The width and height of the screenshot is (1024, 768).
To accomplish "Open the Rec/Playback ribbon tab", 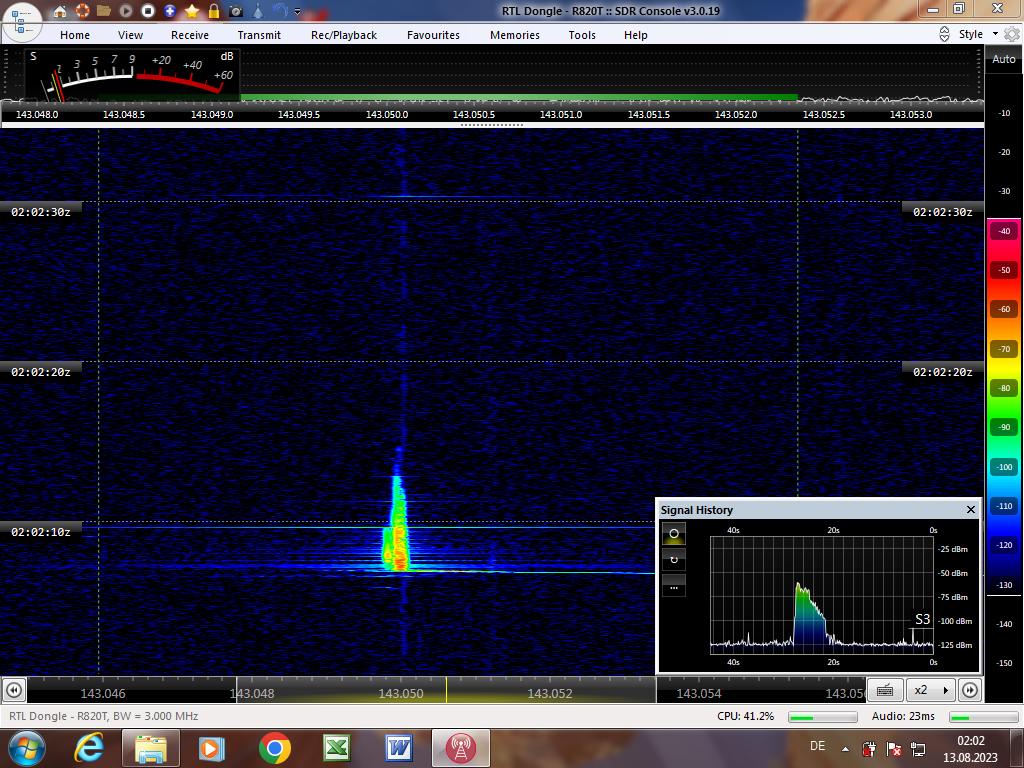I will coord(344,35).
